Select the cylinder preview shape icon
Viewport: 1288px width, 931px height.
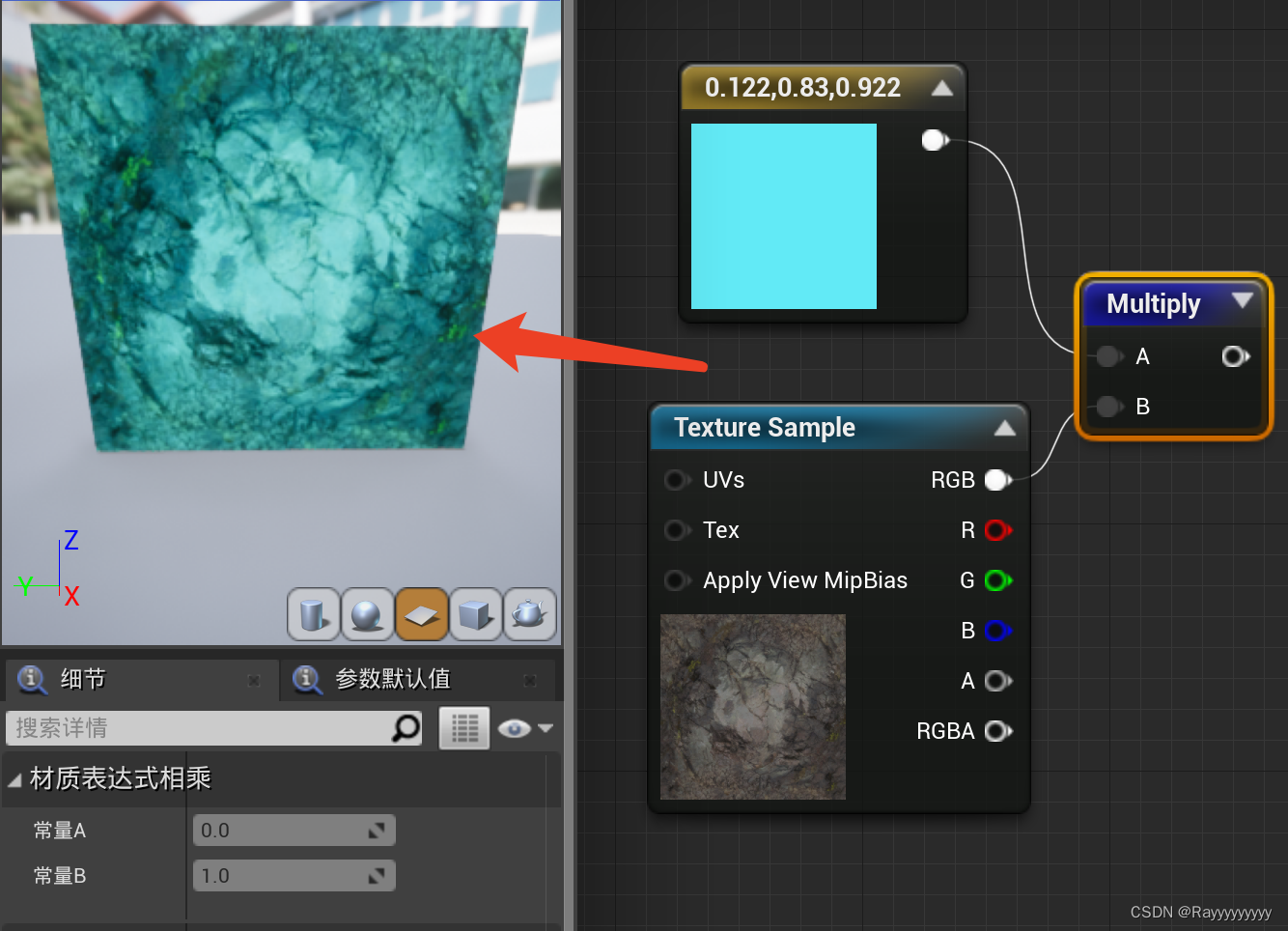coord(313,614)
